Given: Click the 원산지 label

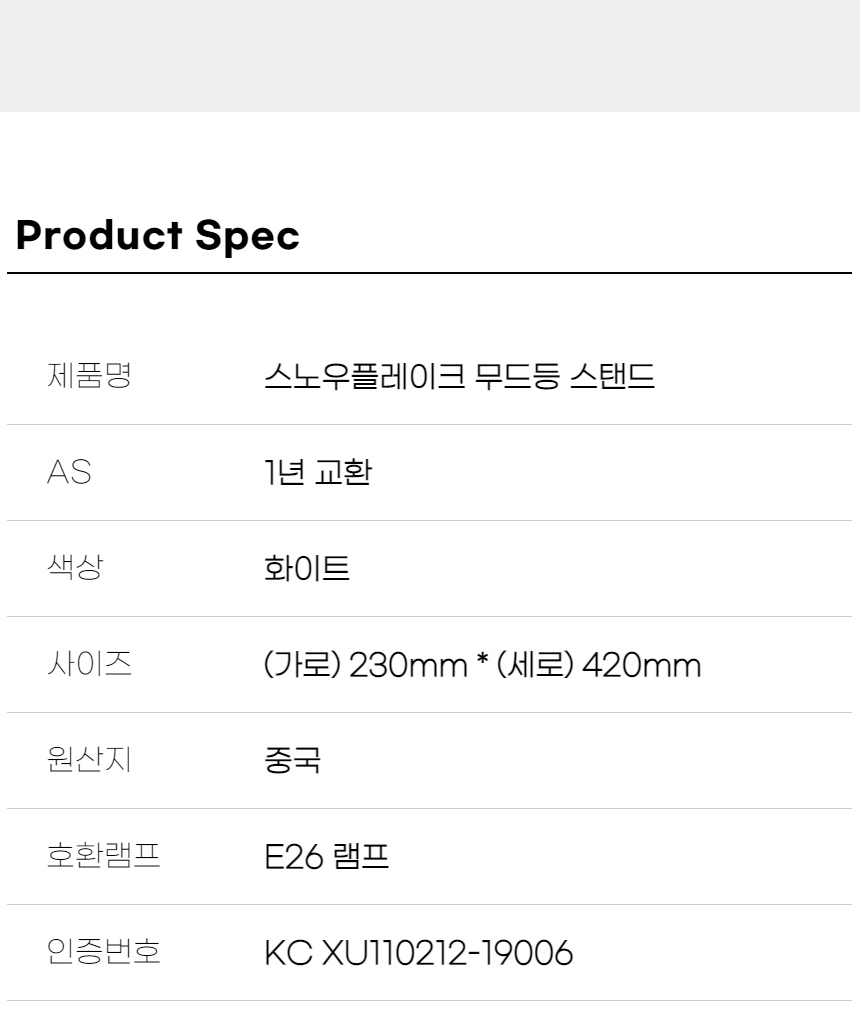Looking at the screenshot, I should pos(89,760).
